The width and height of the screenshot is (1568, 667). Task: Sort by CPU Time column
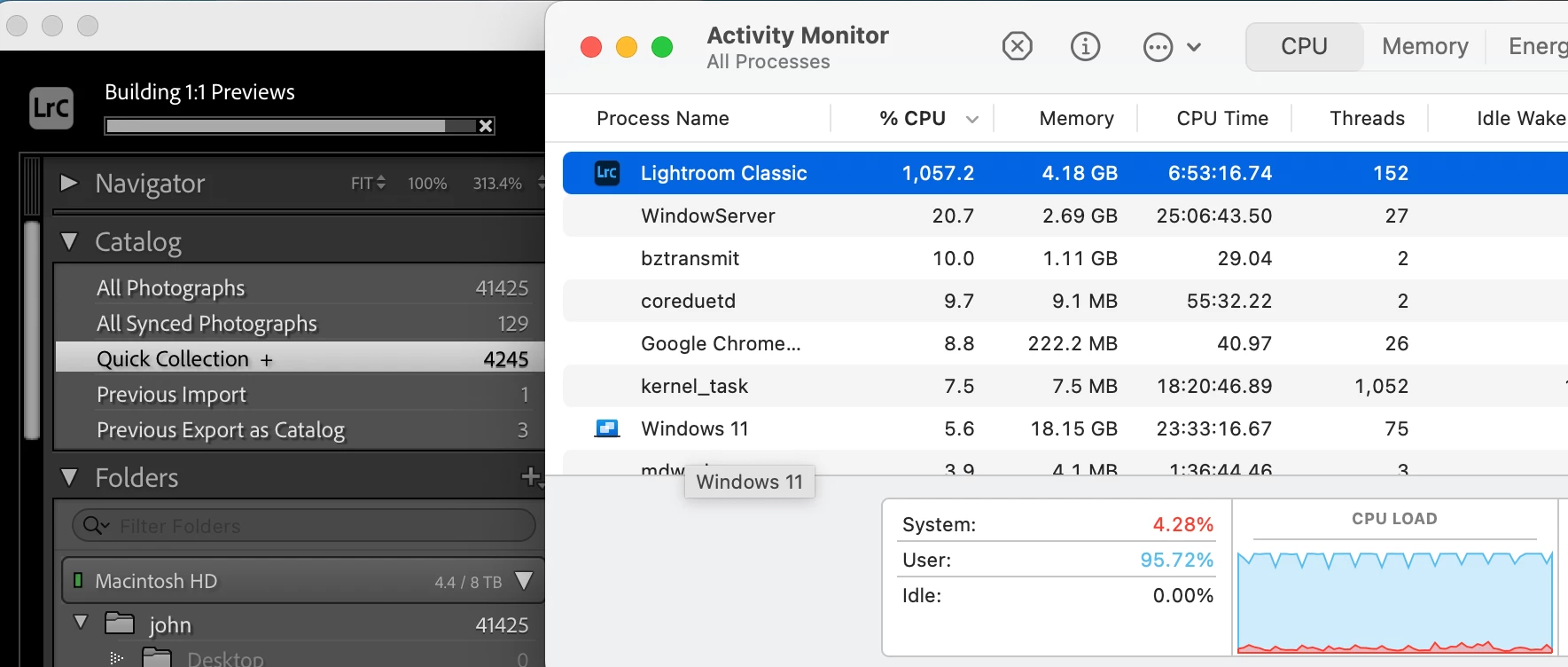(x=1222, y=118)
